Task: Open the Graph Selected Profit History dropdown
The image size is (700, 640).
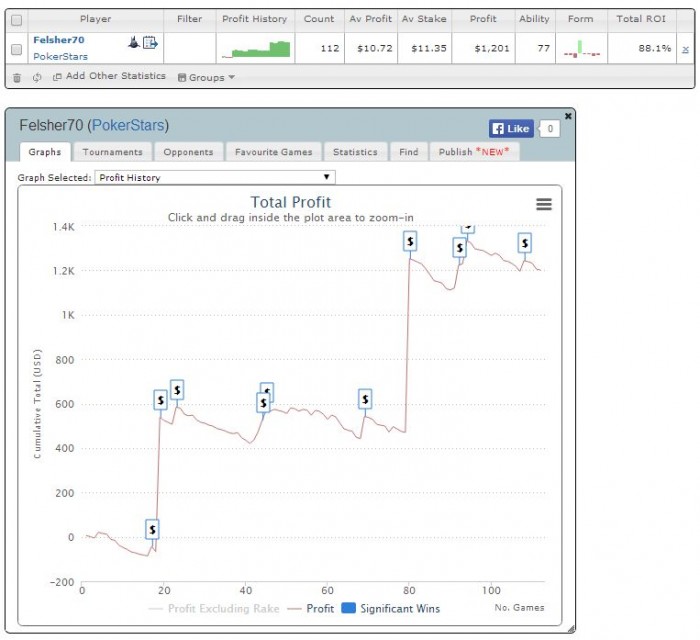Action: click(215, 178)
